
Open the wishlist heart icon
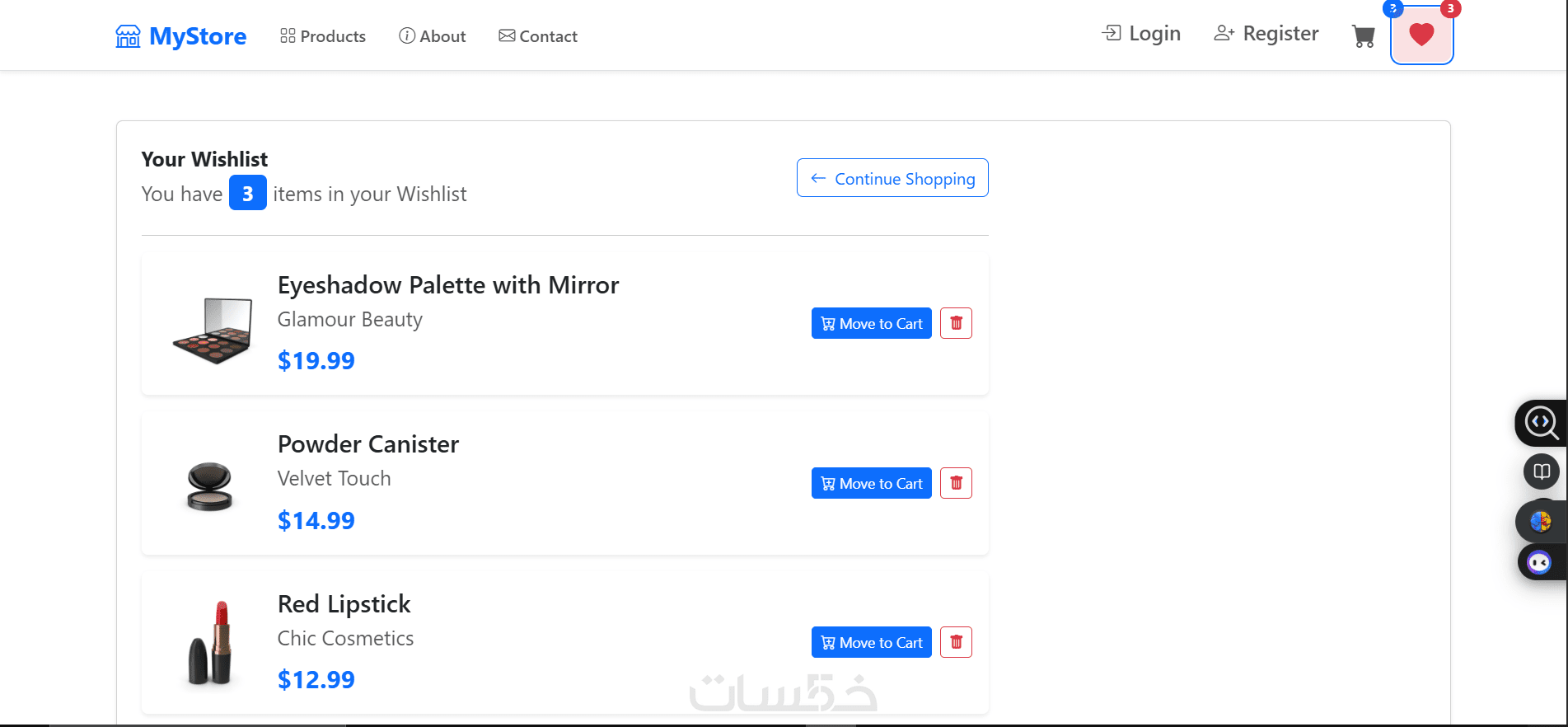(x=1421, y=35)
